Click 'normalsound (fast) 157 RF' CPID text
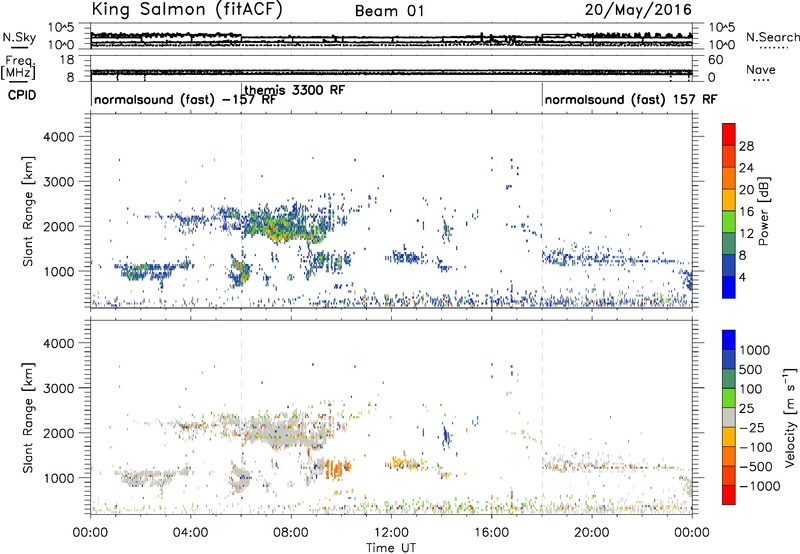Viewport: 800px width, 554px height. [631, 99]
